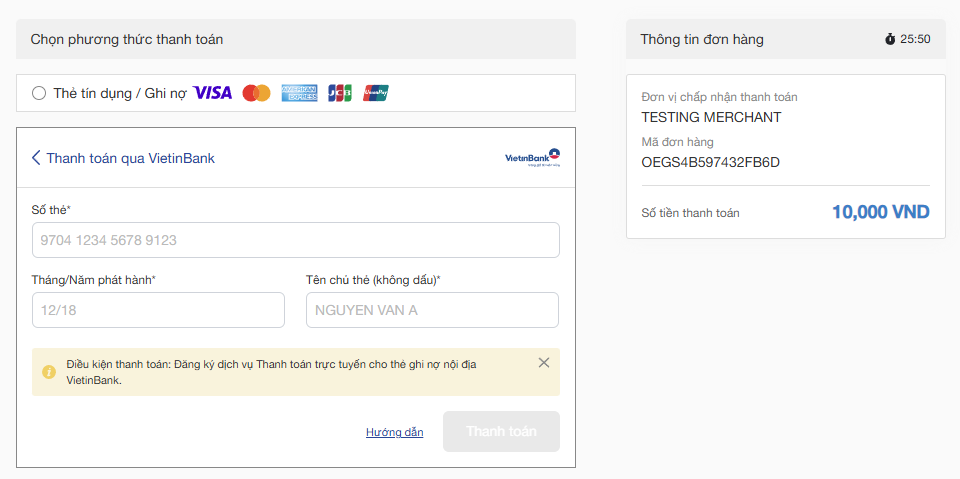Open the Hướng dẫn guide link
Image resolution: width=960 pixels, height=479 pixels.
coord(394,432)
